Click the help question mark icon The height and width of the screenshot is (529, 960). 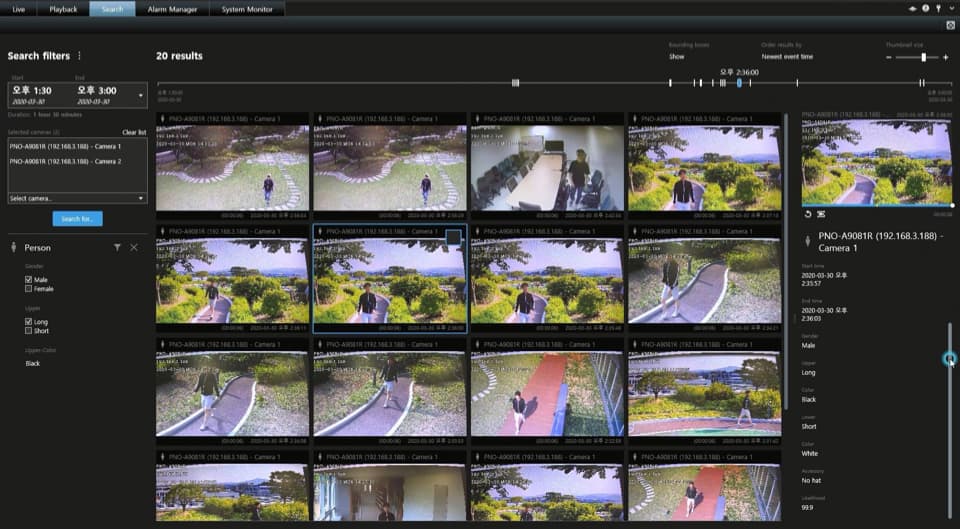[925, 8]
